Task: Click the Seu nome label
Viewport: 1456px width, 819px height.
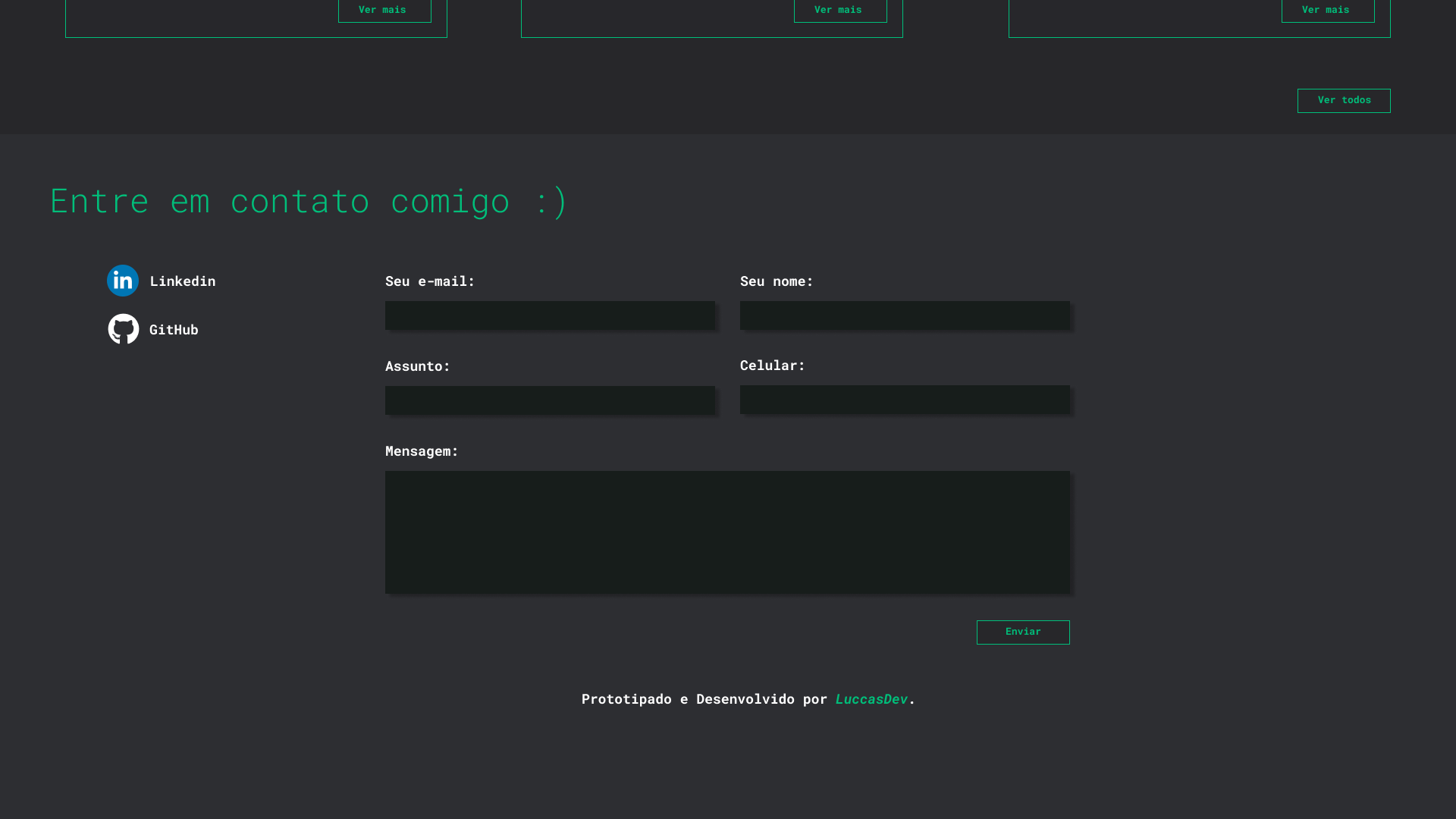Action: [x=777, y=281]
